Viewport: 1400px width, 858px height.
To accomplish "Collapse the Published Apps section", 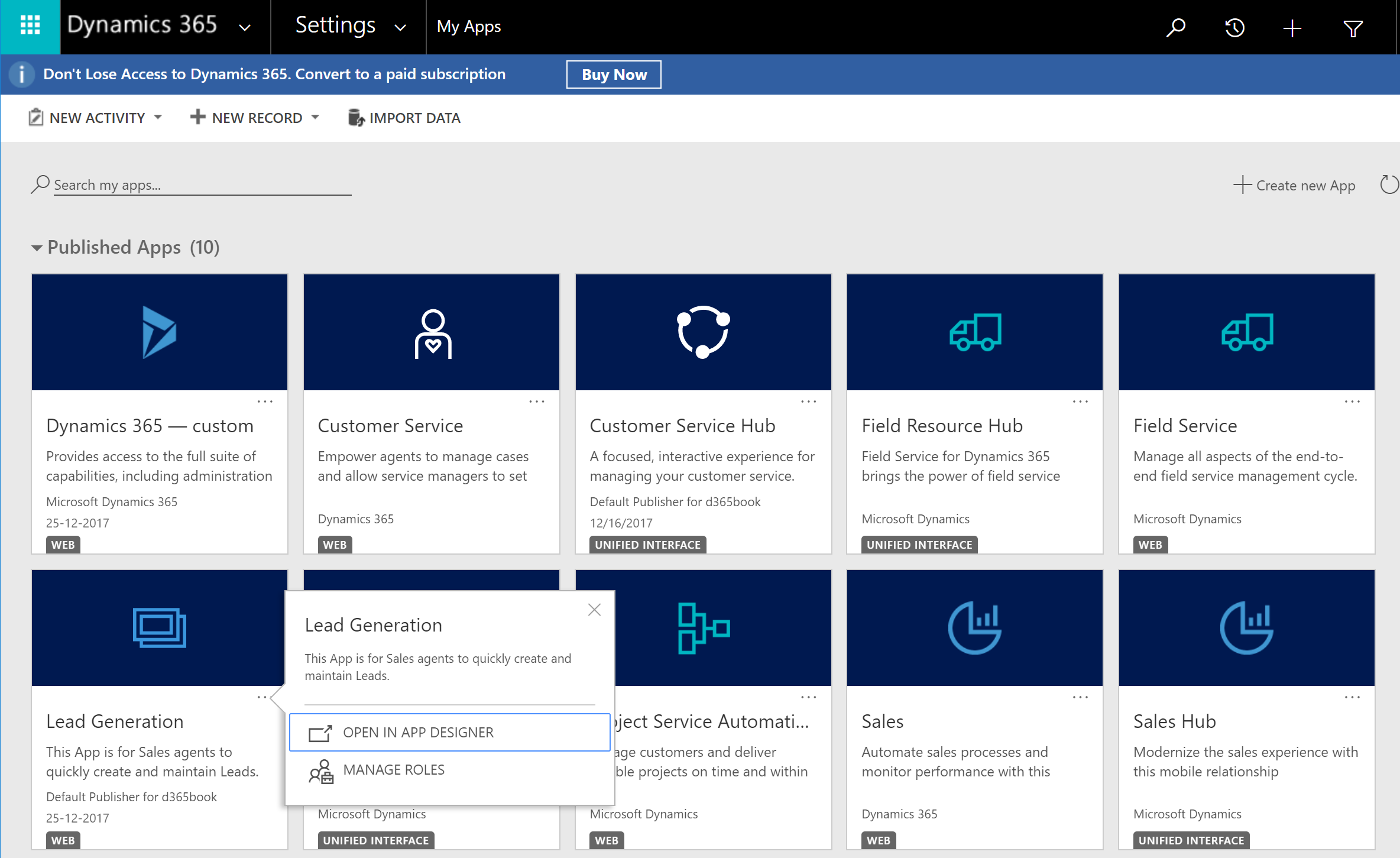I will coord(37,248).
